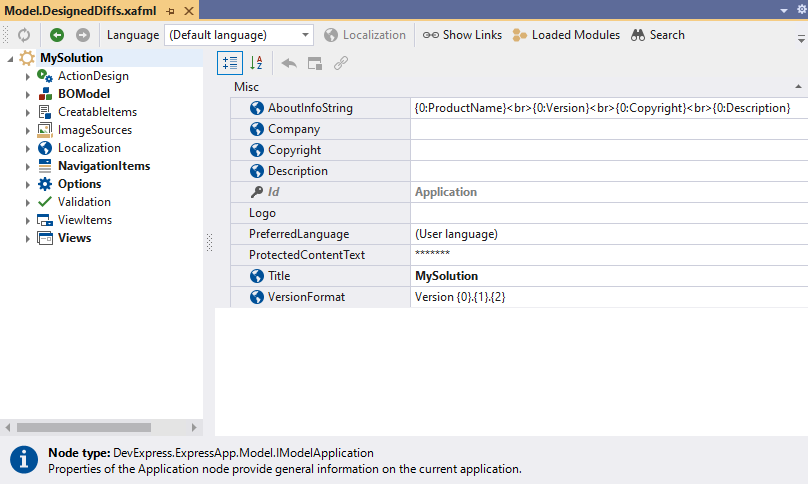Go forward with the gray arrow button
The image size is (808, 484).
82,35
